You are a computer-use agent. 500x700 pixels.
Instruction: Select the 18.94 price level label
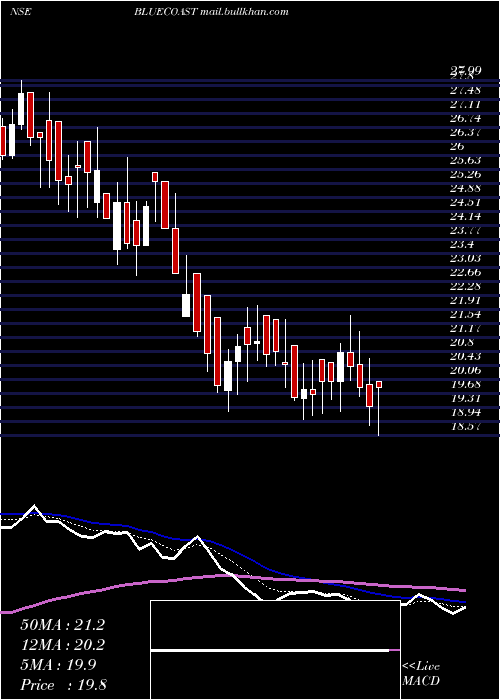466,412
